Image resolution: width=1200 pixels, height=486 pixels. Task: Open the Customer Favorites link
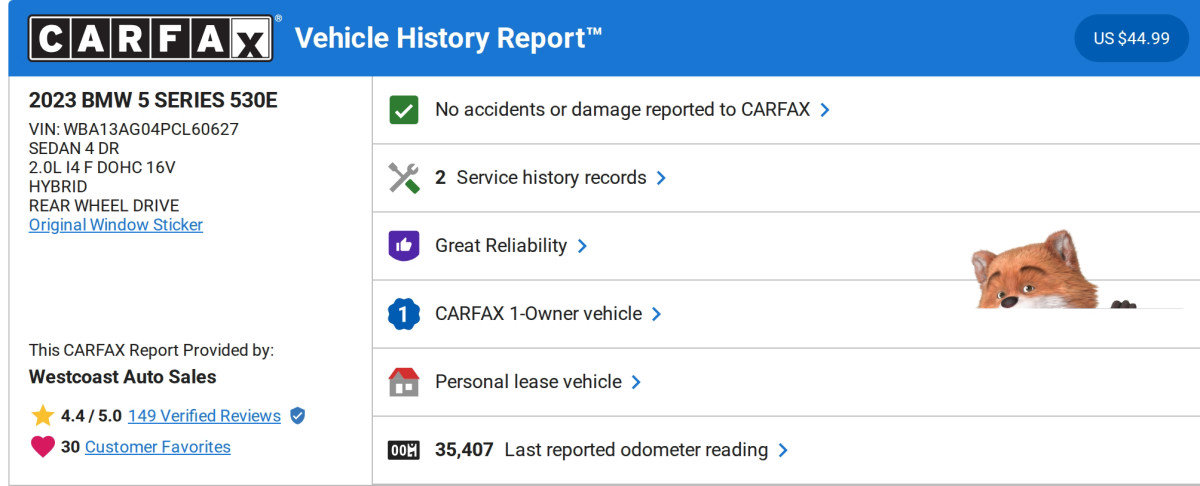(158, 447)
